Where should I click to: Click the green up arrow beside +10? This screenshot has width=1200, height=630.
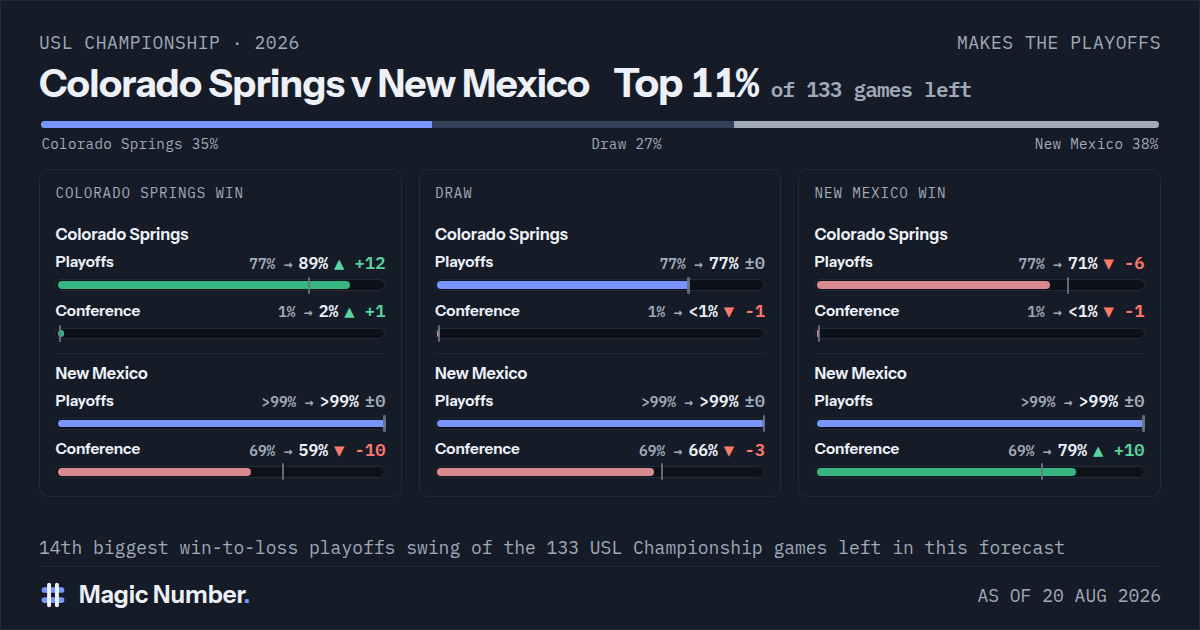(x=1098, y=451)
